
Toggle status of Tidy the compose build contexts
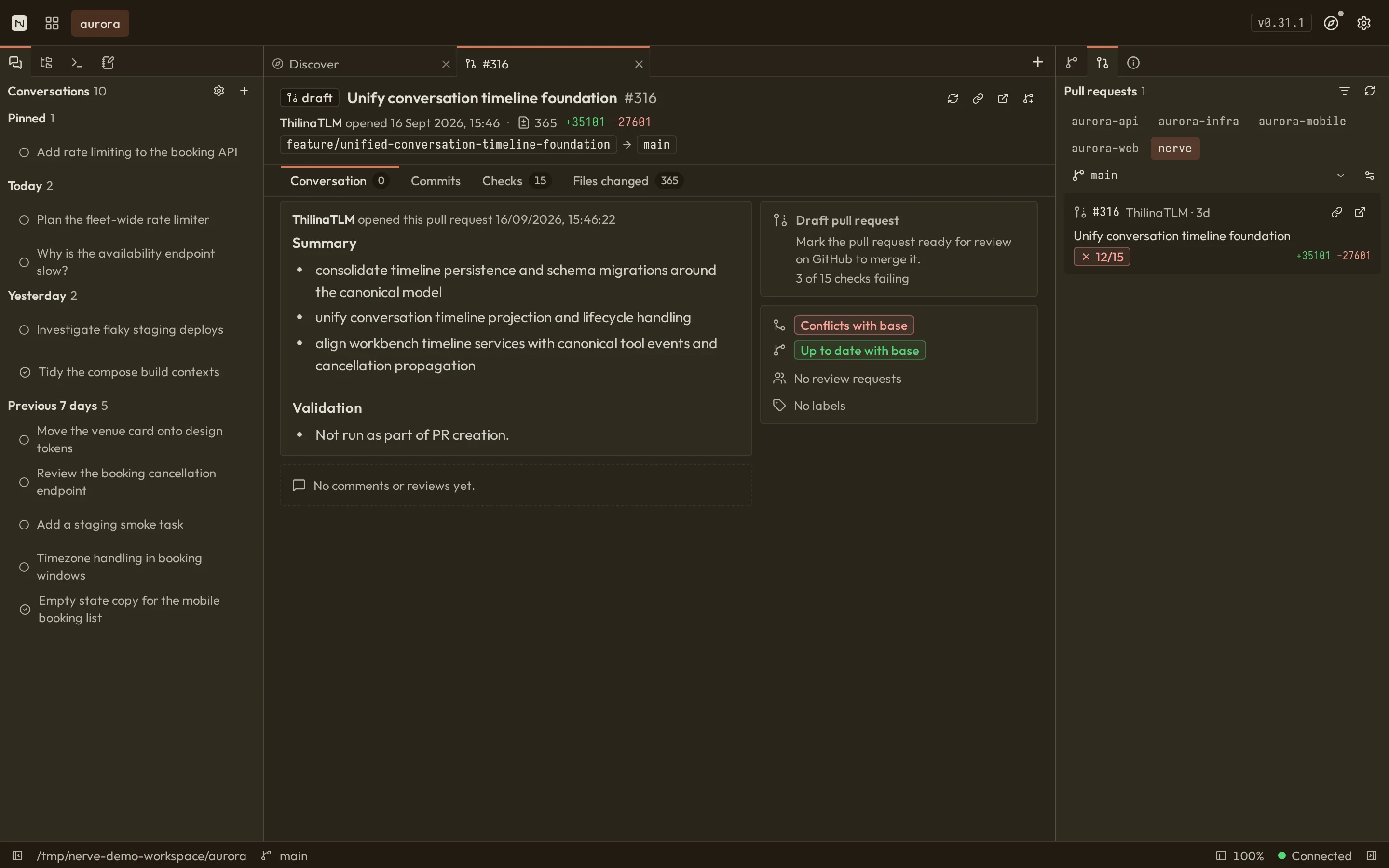point(25,372)
